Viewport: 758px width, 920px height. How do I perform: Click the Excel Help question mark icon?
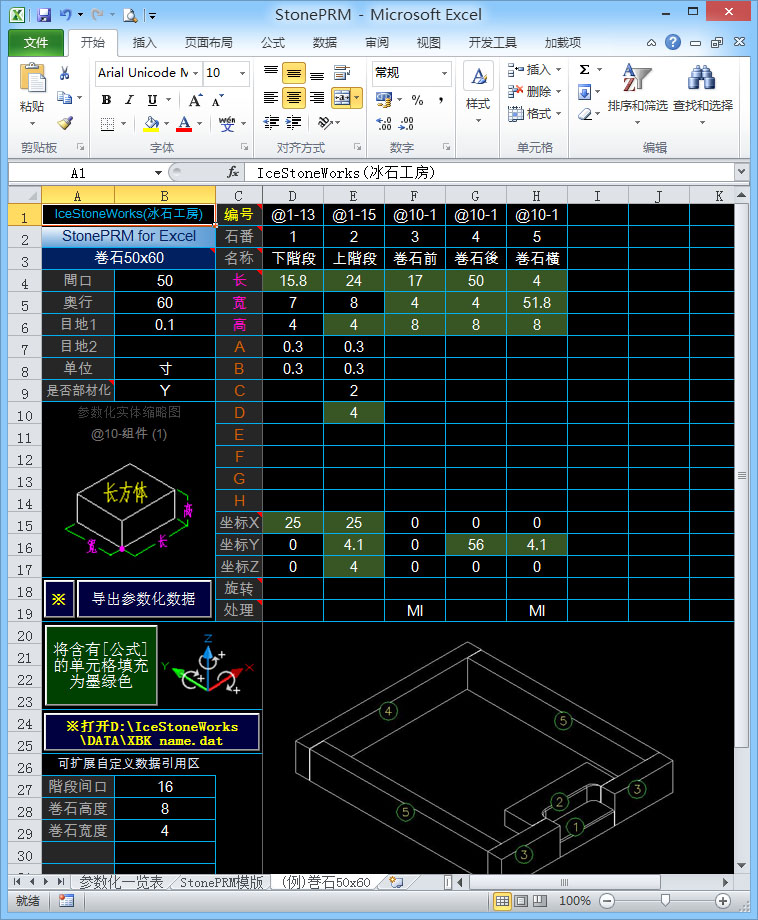point(673,42)
